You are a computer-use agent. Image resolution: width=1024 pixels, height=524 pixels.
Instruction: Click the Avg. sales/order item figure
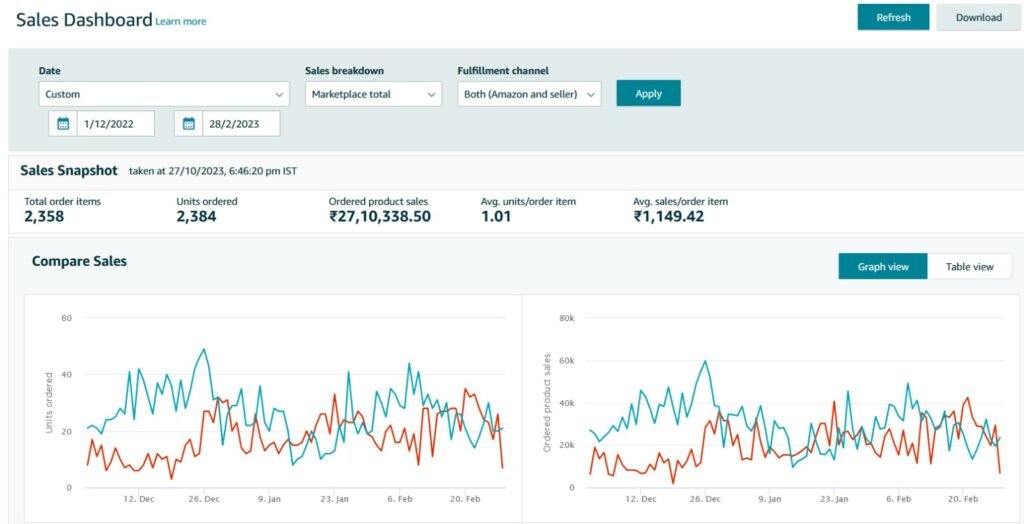tap(669, 216)
